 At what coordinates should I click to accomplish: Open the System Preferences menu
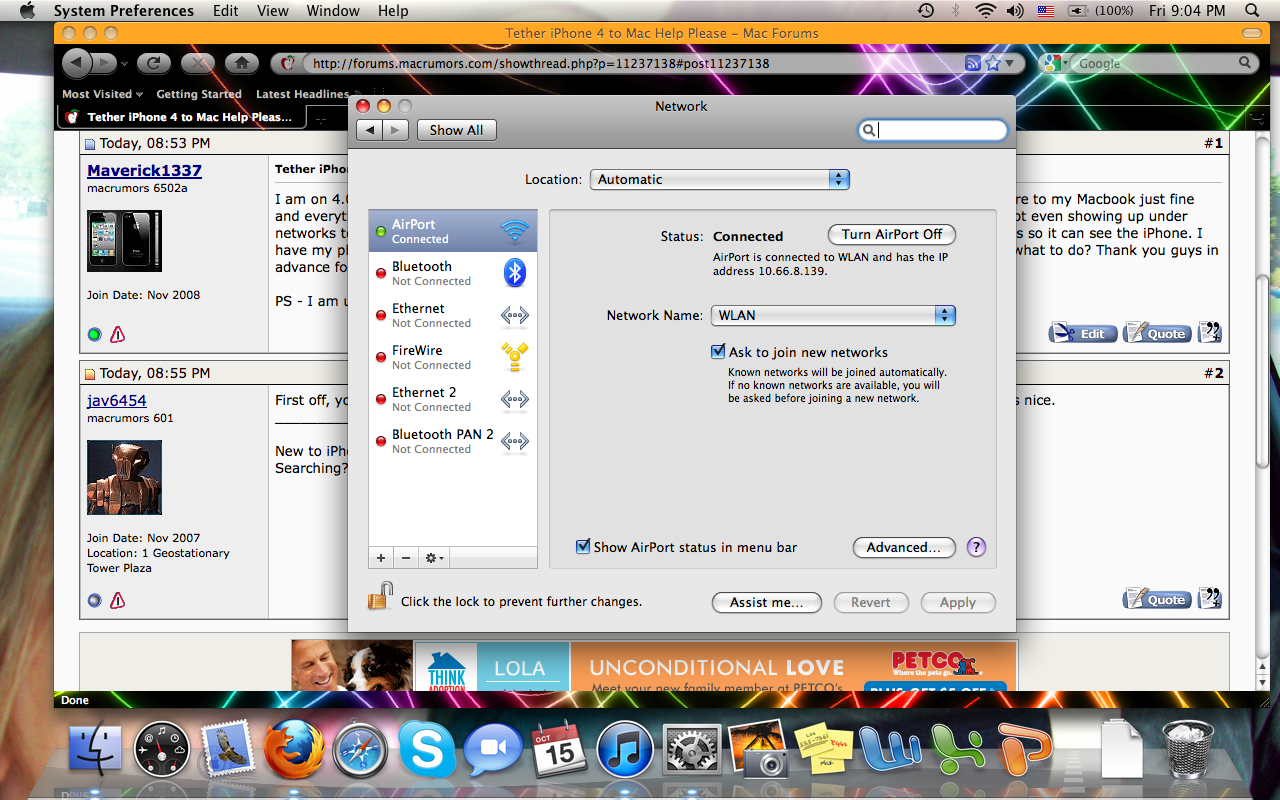124,11
